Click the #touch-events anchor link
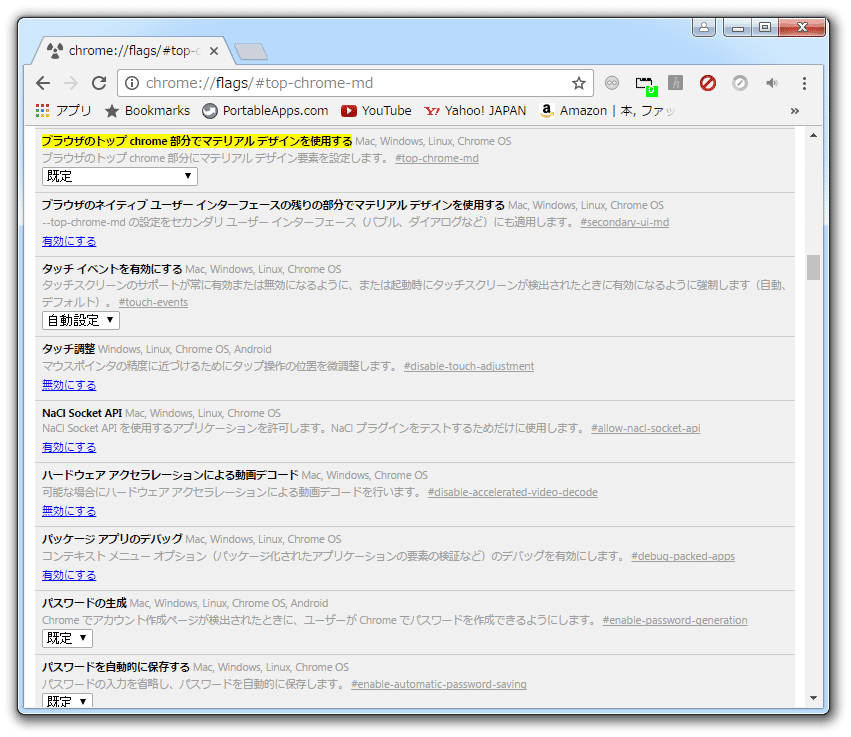The width and height of the screenshot is (851, 737). (x=153, y=302)
